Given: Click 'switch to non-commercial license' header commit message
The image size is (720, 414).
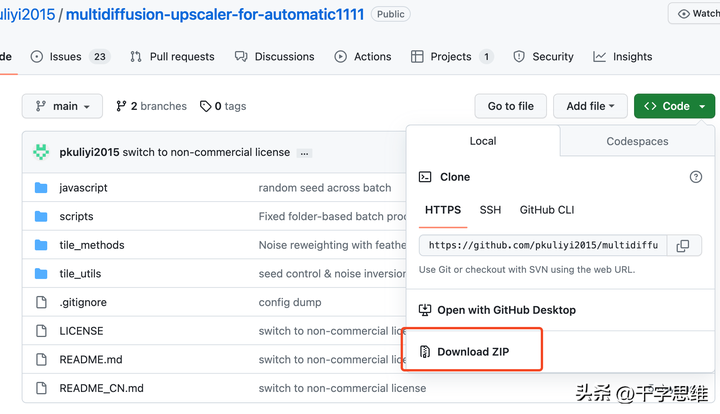Looking at the screenshot, I should pyautogui.click(x=206, y=152).
